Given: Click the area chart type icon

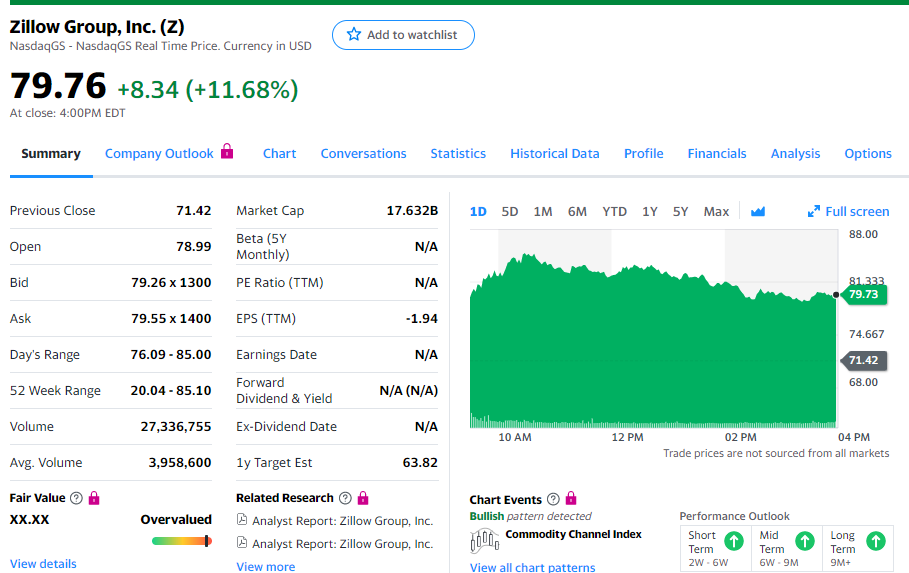Looking at the screenshot, I should pyautogui.click(x=757, y=212).
